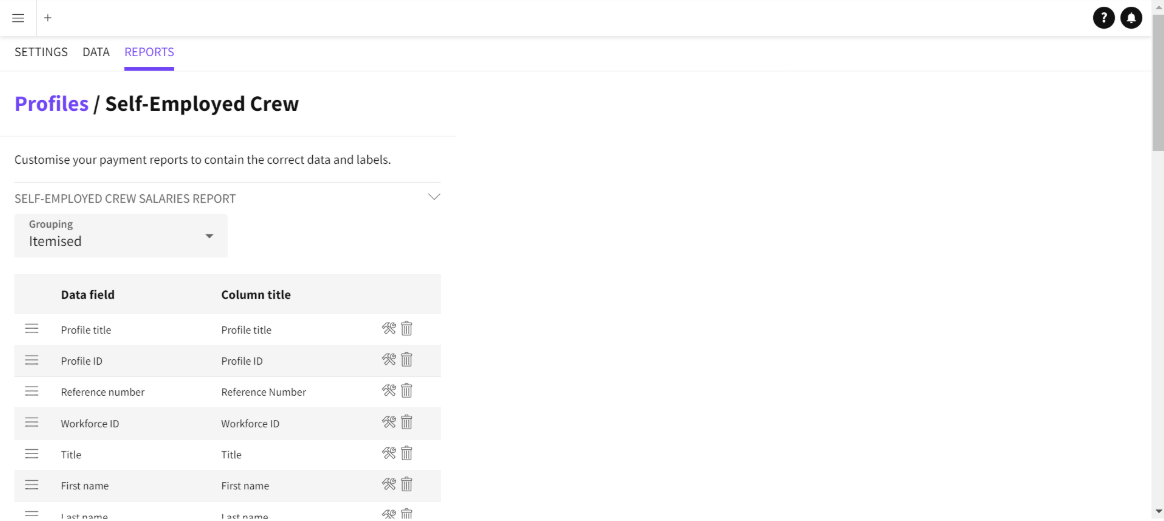1164x521 pixels.
Task: Click drag handle for Profile title row
Action: [31, 329]
